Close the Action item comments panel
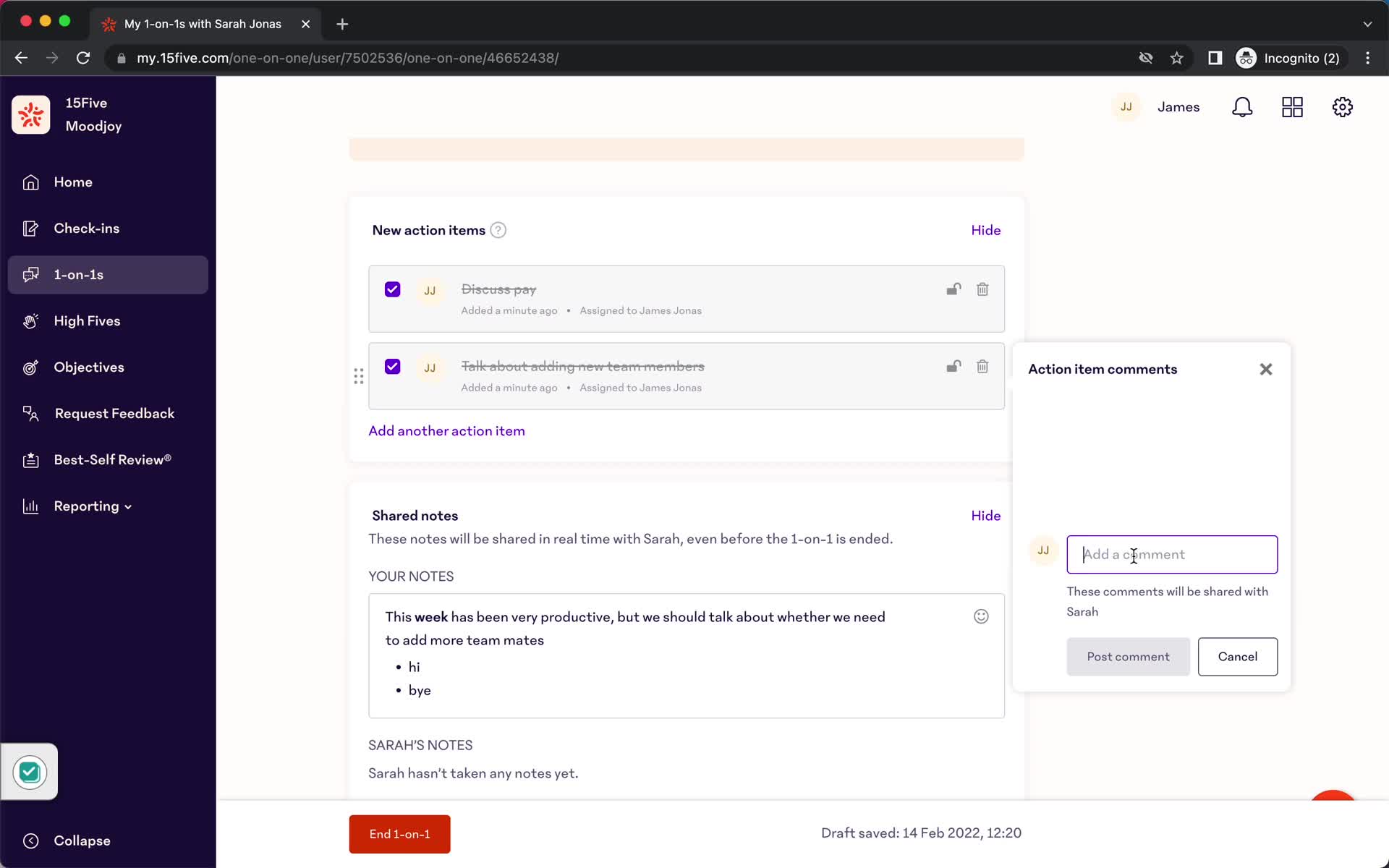This screenshot has width=1389, height=868. [x=1266, y=369]
